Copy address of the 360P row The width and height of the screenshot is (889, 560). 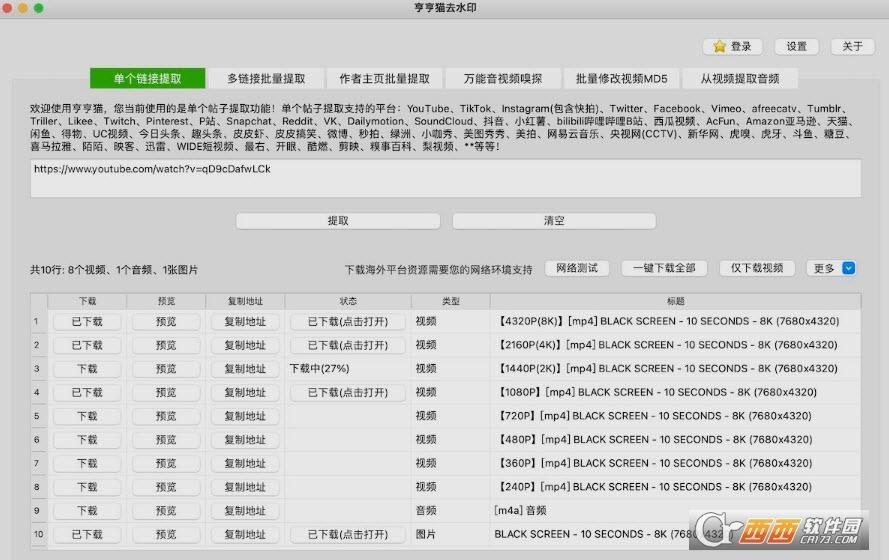[245, 464]
